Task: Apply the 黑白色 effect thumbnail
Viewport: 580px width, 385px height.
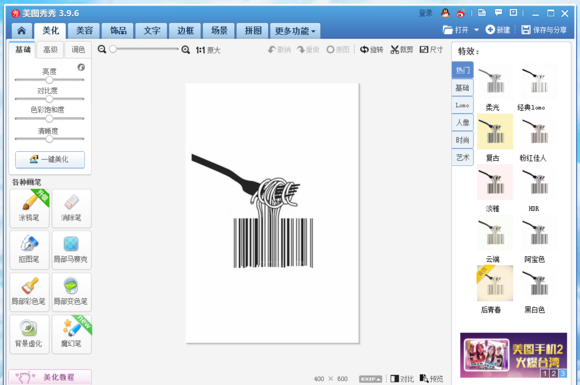Action: coord(538,283)
